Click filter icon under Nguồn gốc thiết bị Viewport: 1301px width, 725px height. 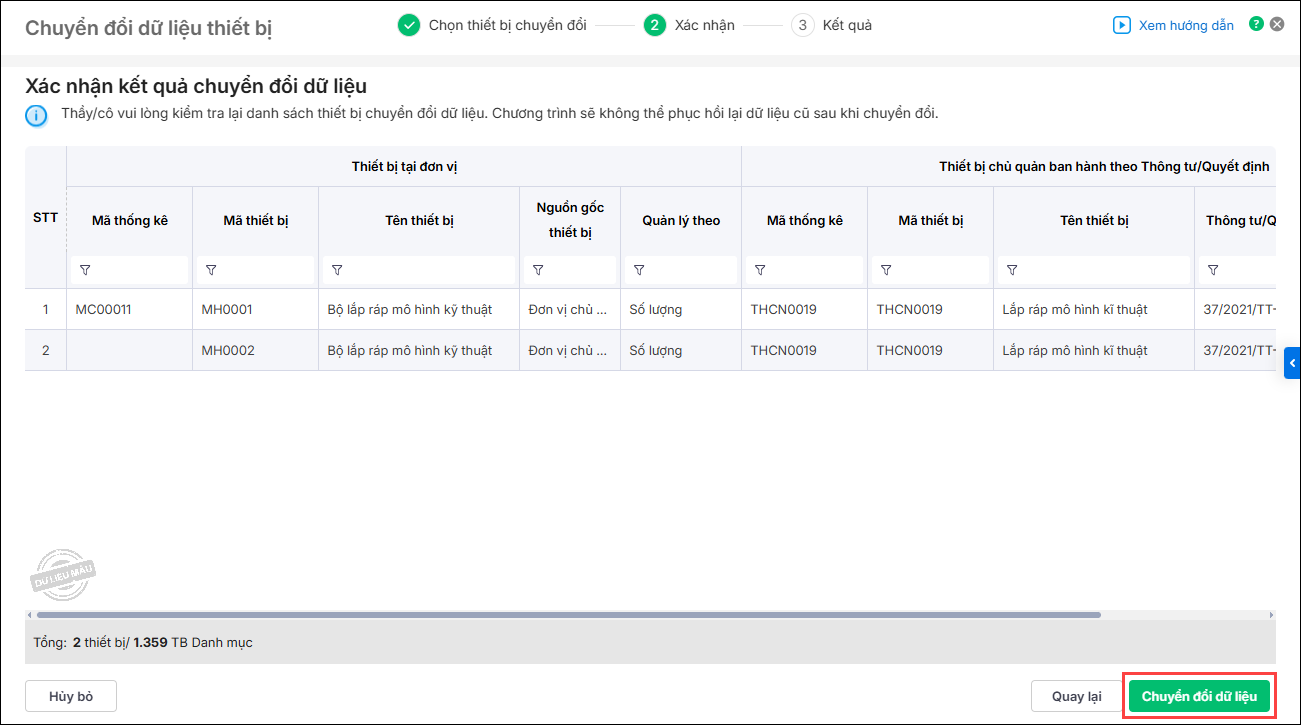[538, 270]
